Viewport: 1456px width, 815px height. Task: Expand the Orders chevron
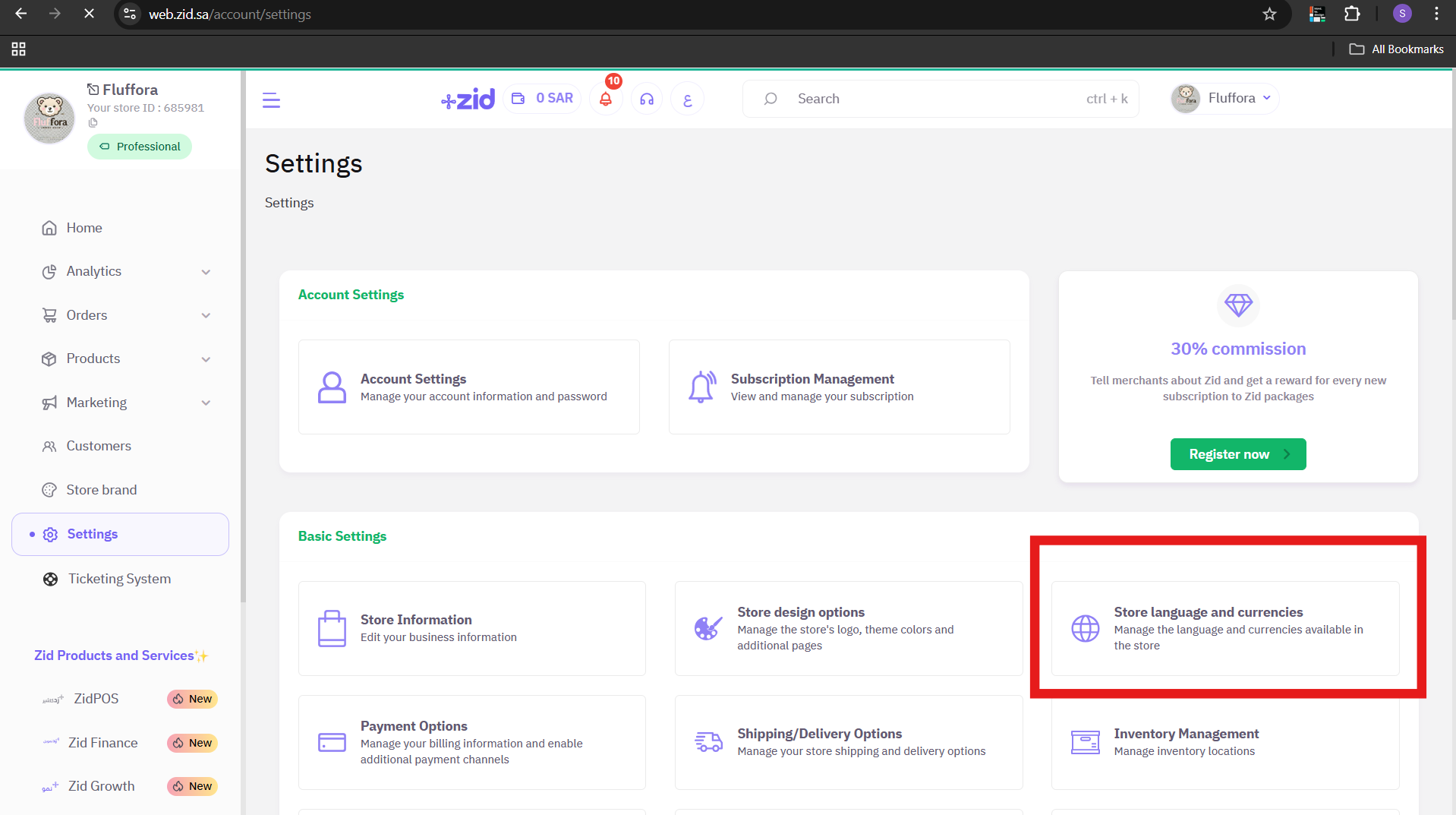(x=206, y=315)
